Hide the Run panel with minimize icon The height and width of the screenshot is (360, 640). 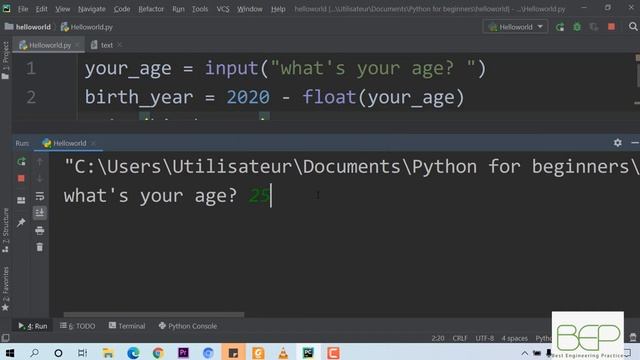[x=635, y=142]
